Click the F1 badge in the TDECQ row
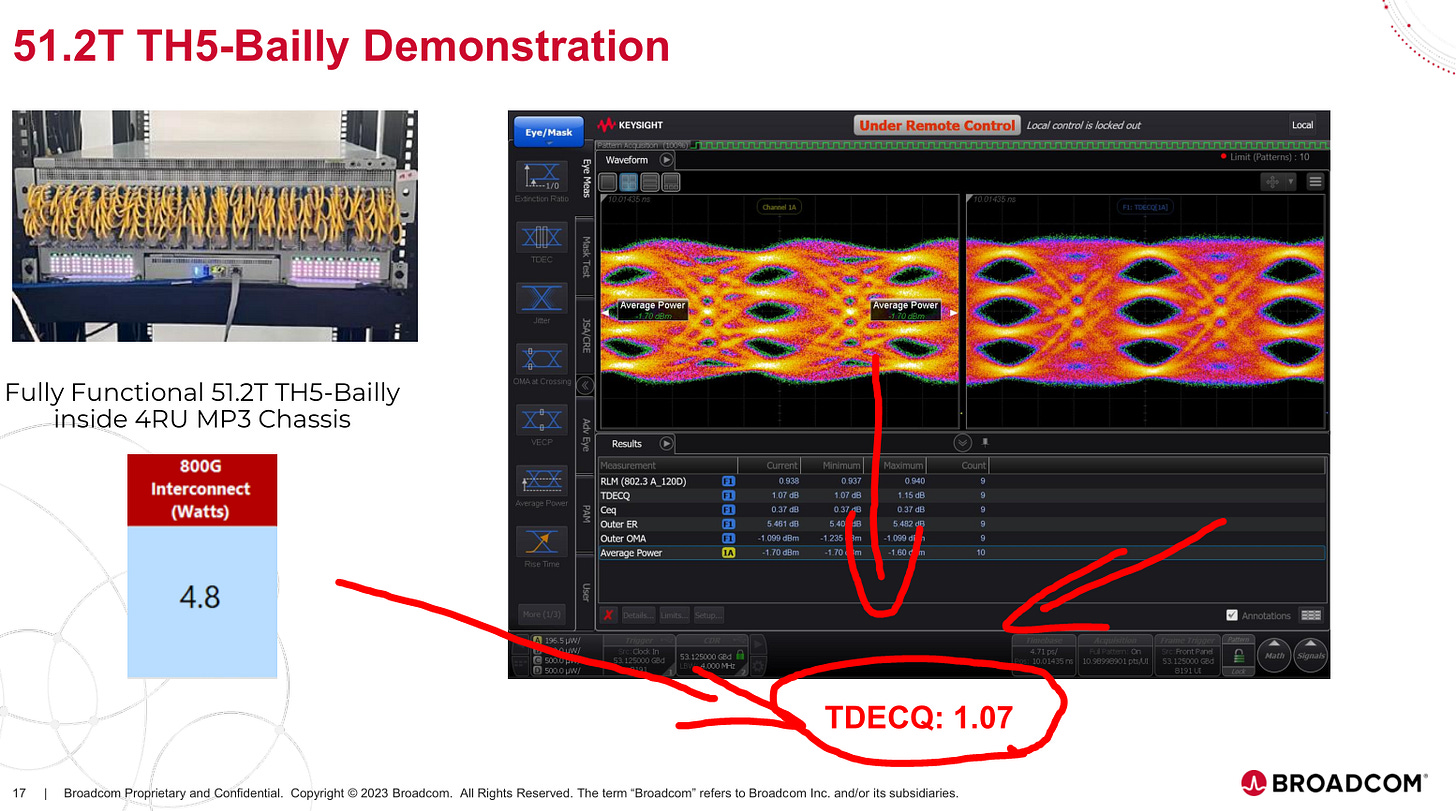Viewport: 1456px width, 811px height. tap(728, 495)
